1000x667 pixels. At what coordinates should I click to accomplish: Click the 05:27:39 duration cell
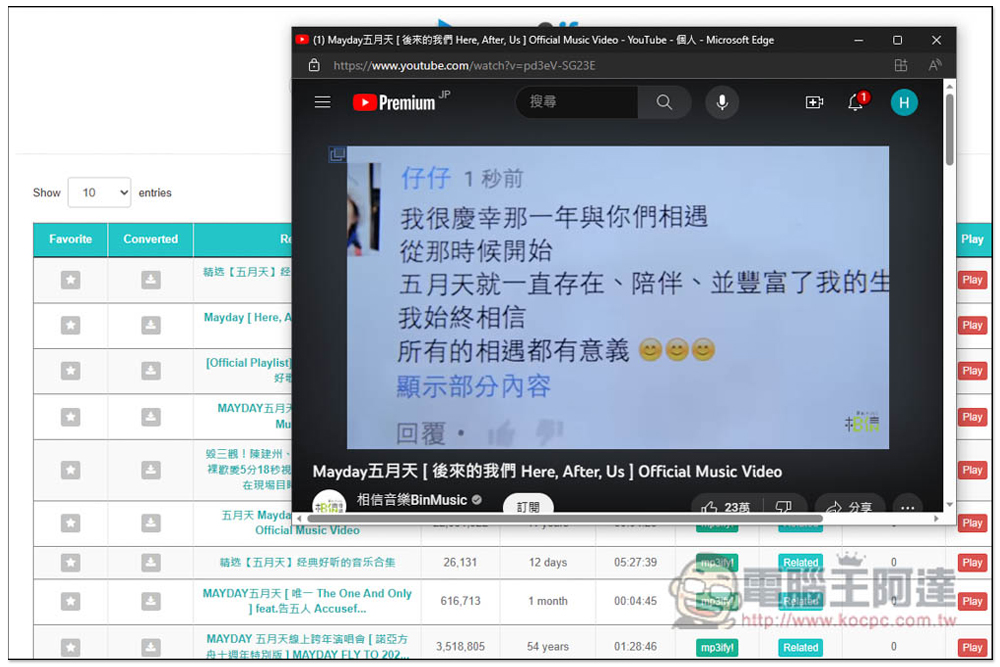(x=635, y=562)
